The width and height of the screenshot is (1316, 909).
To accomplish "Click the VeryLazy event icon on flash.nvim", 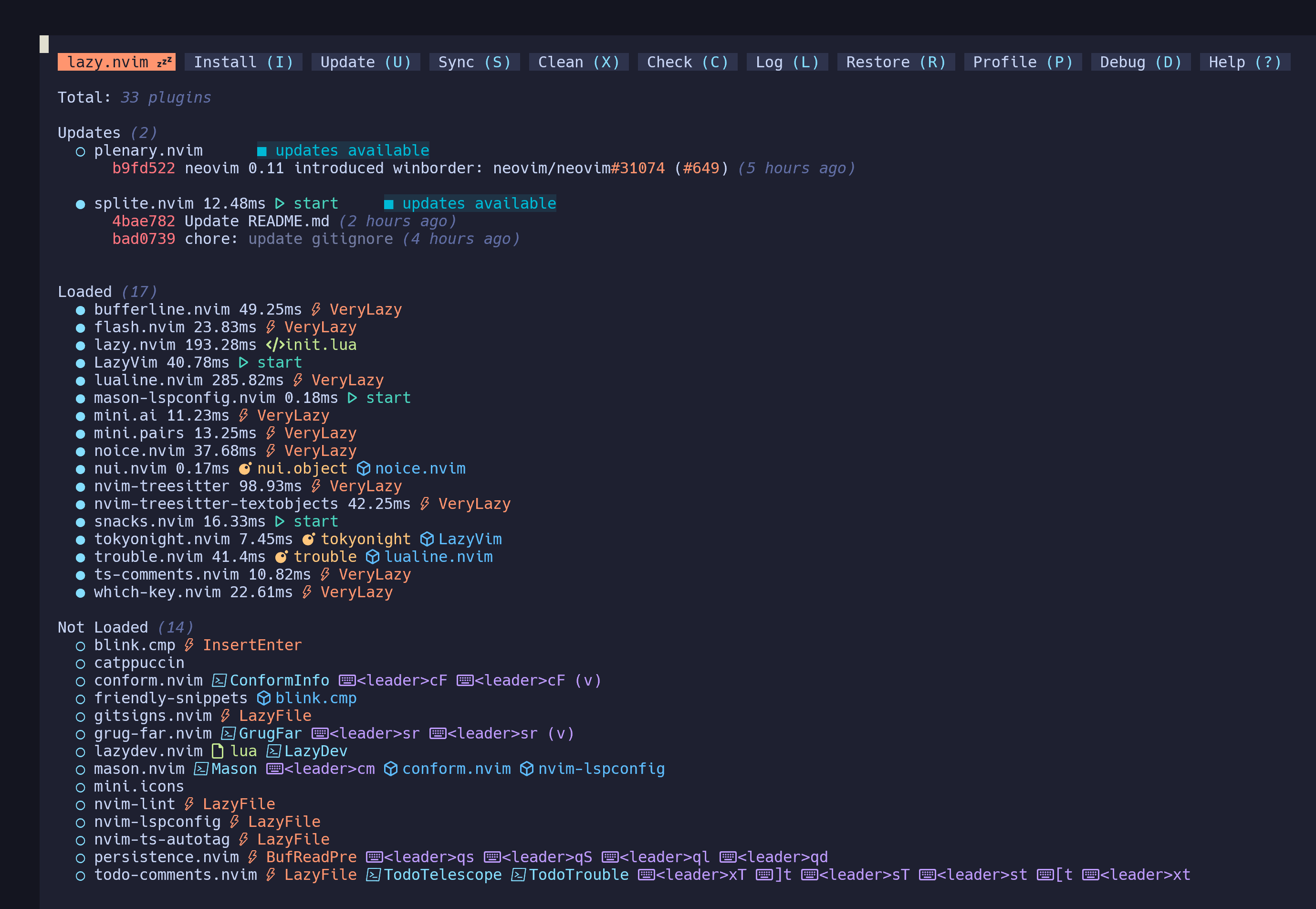I will click(271, 327).
